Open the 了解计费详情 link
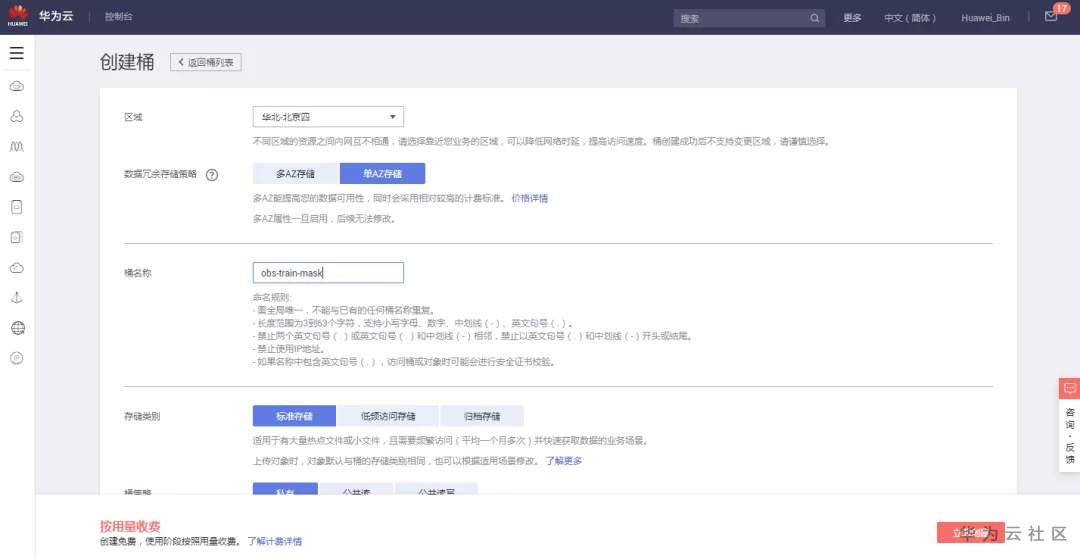 tap(275, 541)
